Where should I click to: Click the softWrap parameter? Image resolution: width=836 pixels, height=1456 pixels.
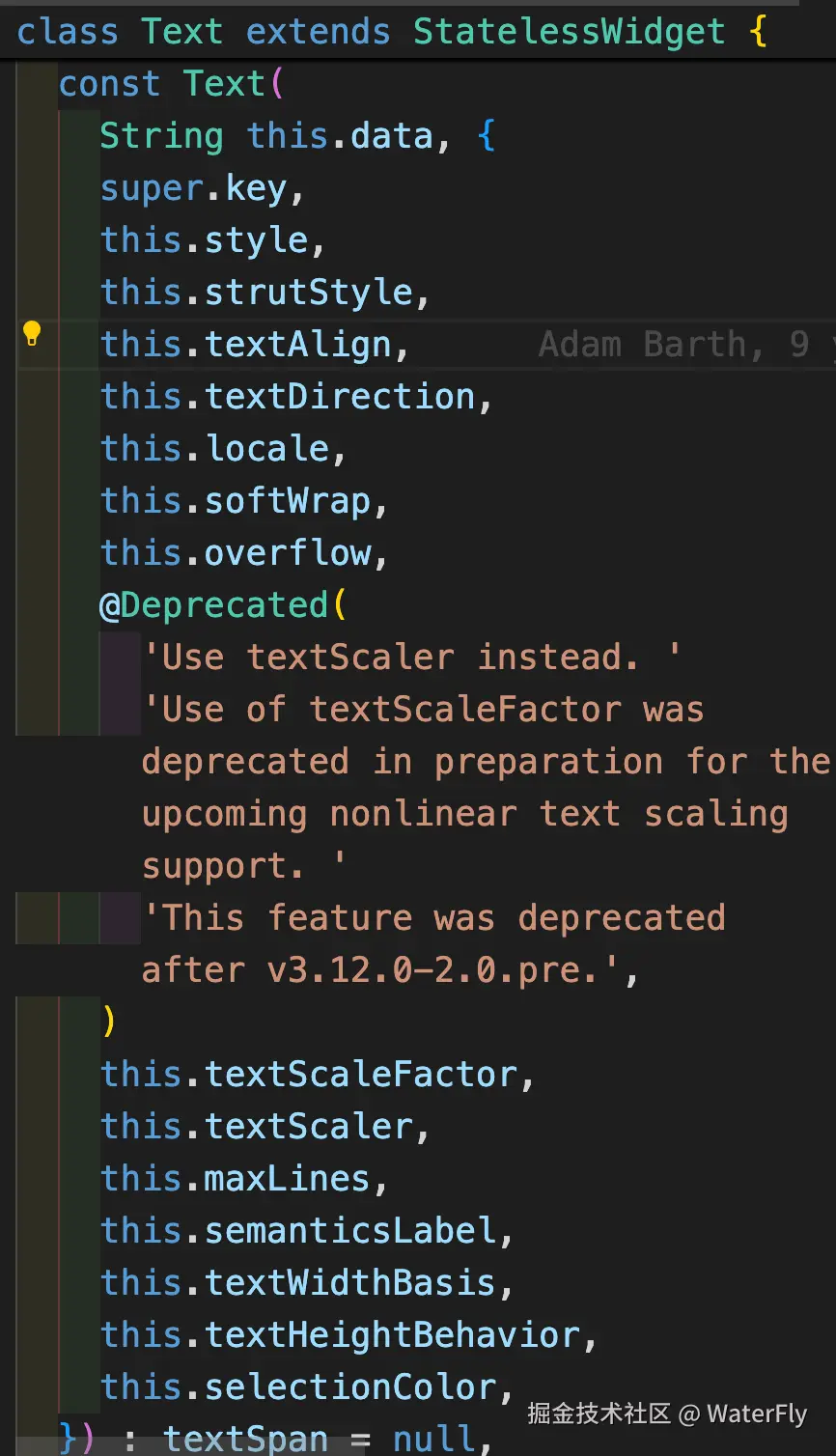point(287,501)
